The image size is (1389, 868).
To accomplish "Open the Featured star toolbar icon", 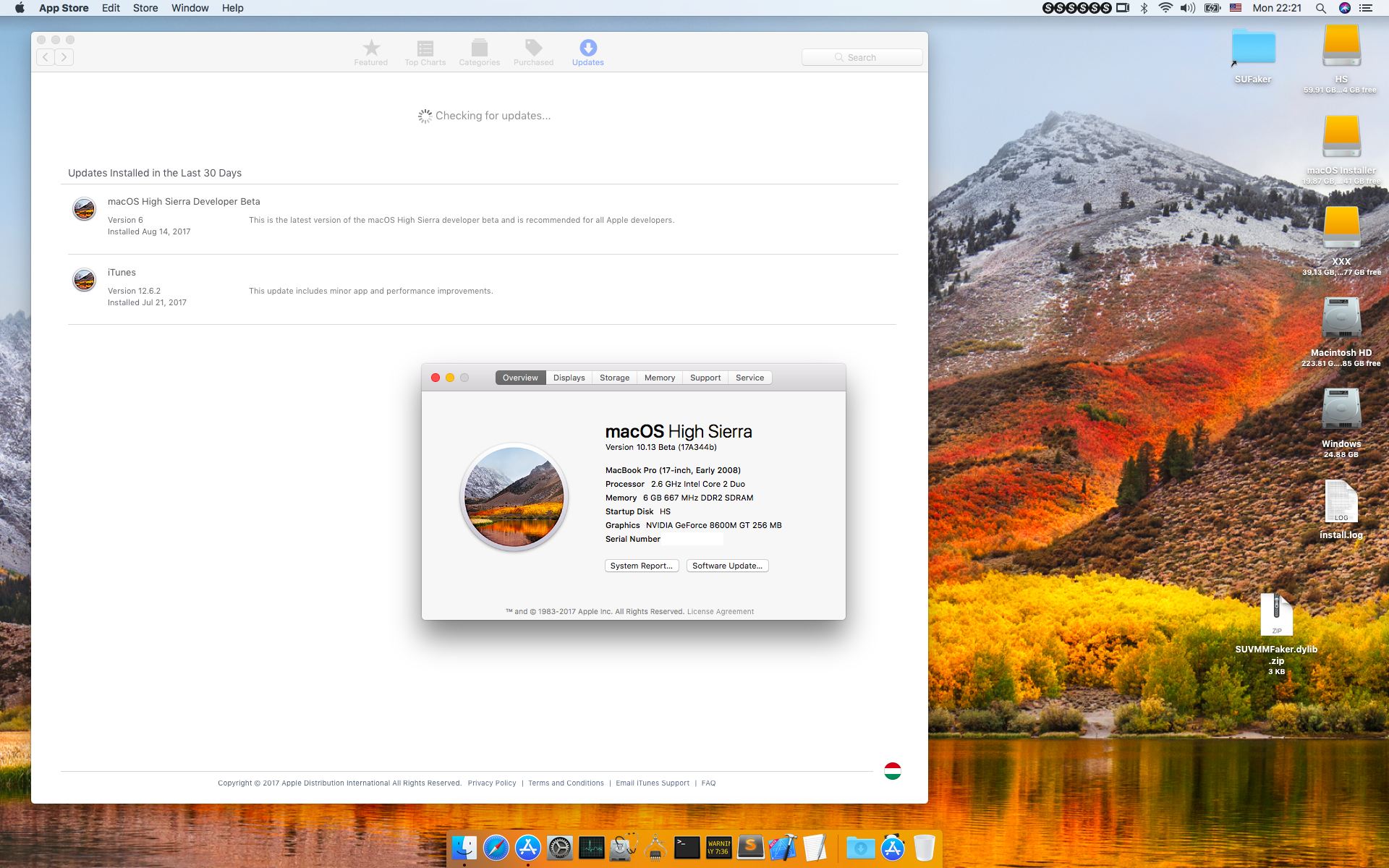I will tap(371, 52).
